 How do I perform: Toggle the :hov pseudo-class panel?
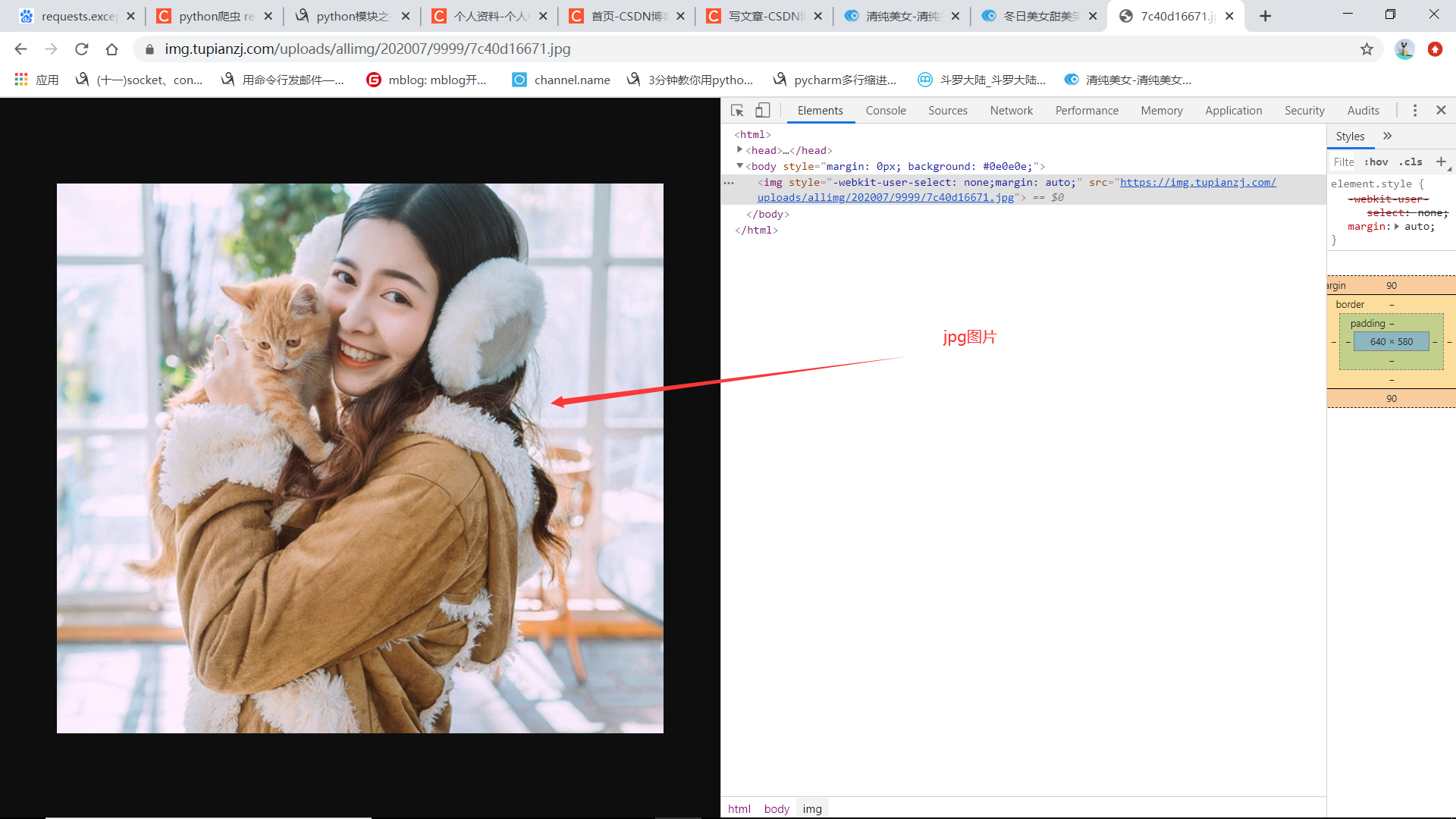tap(1376, 162)
